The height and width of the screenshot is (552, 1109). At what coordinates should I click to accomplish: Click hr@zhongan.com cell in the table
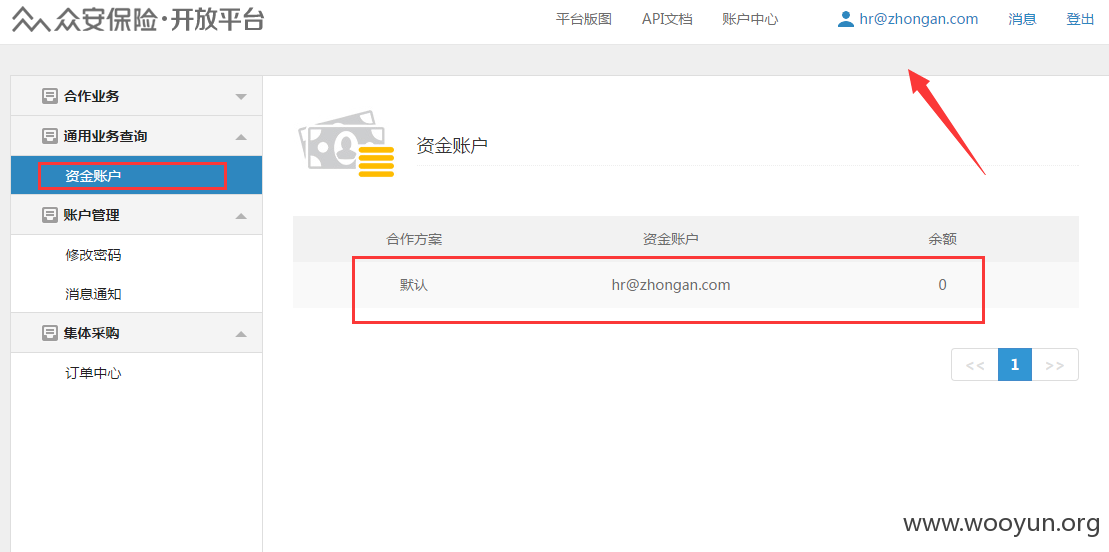coord(671,285)
